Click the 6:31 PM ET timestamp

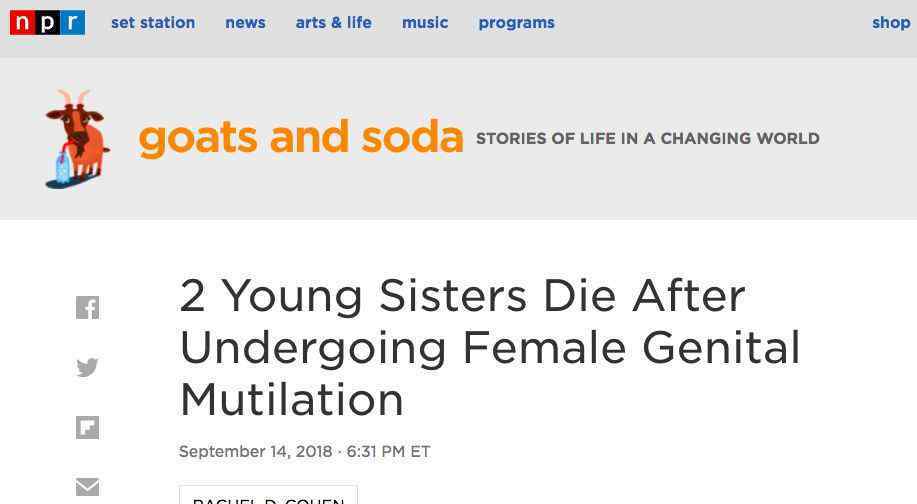click(388, 451)
